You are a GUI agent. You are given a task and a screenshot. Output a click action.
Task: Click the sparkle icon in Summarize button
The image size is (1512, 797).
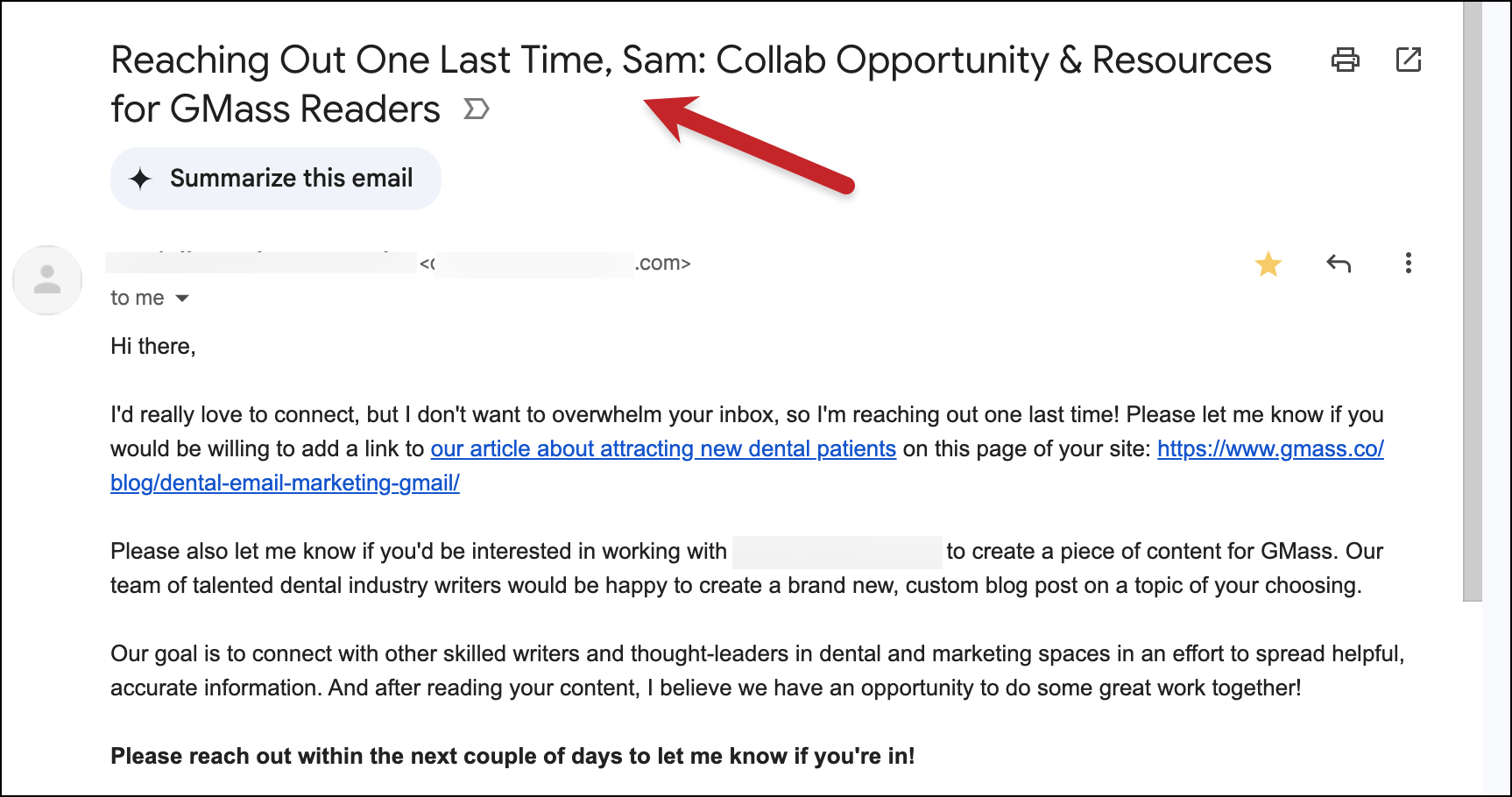[140, 179]
